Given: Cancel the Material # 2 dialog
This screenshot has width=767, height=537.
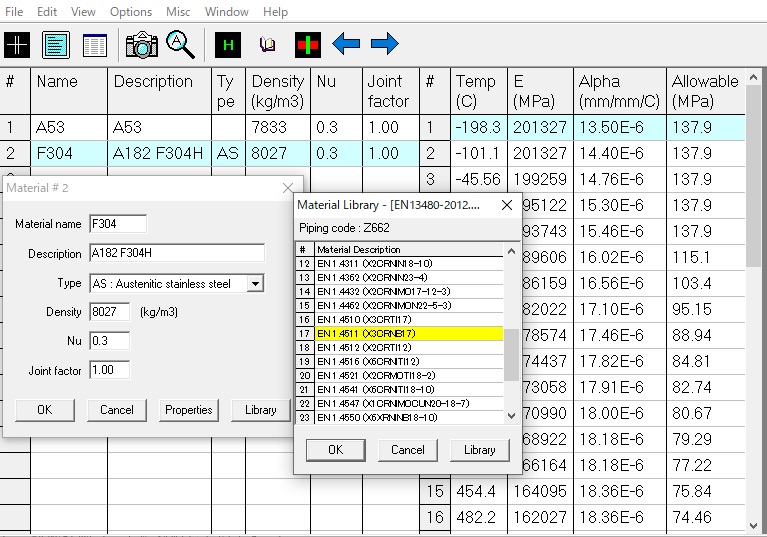Looking at the screenshot, I should point(117,410).
